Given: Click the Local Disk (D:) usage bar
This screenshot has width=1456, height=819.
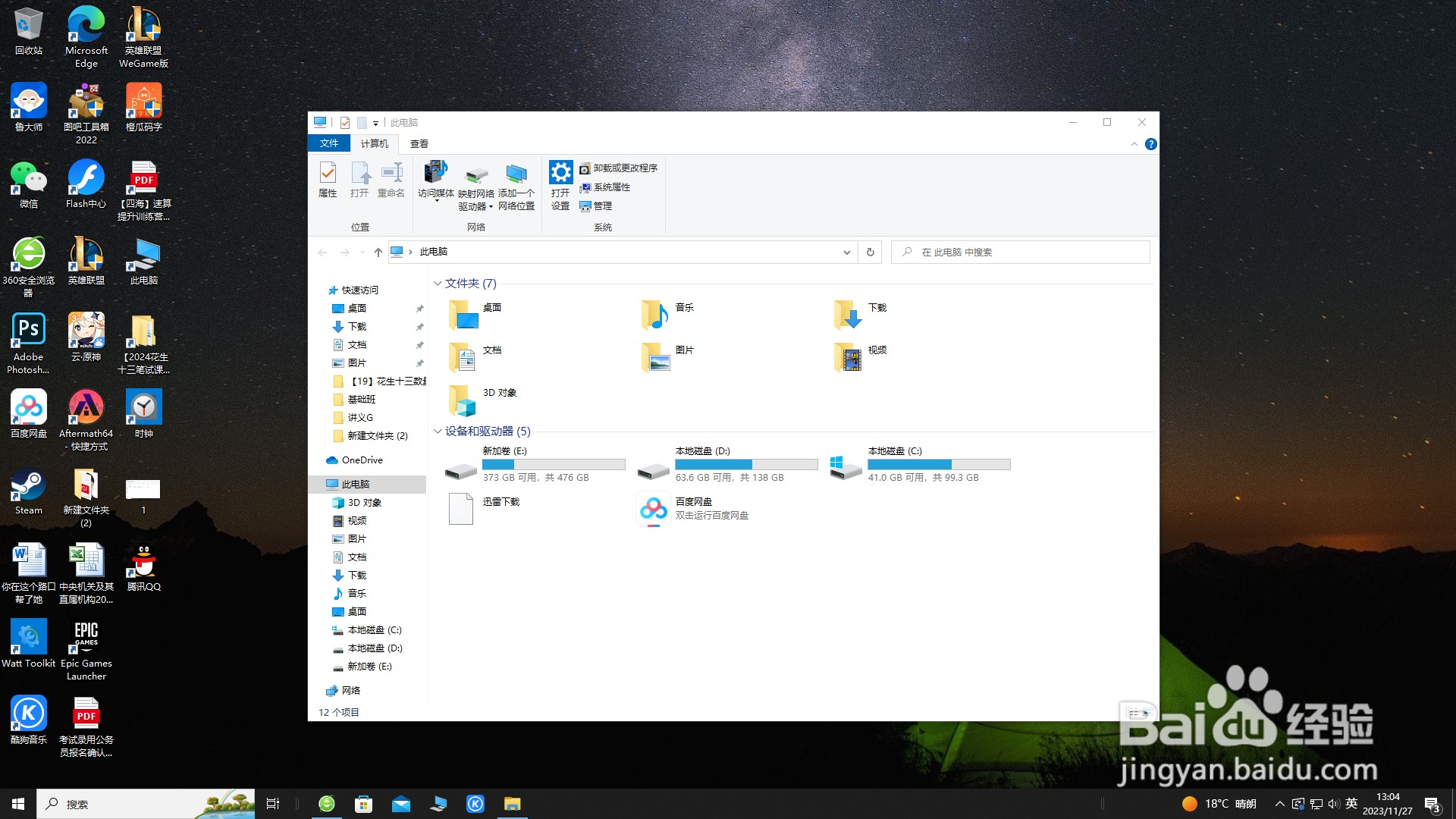Looking at the screenshot, I should point(746,464).
